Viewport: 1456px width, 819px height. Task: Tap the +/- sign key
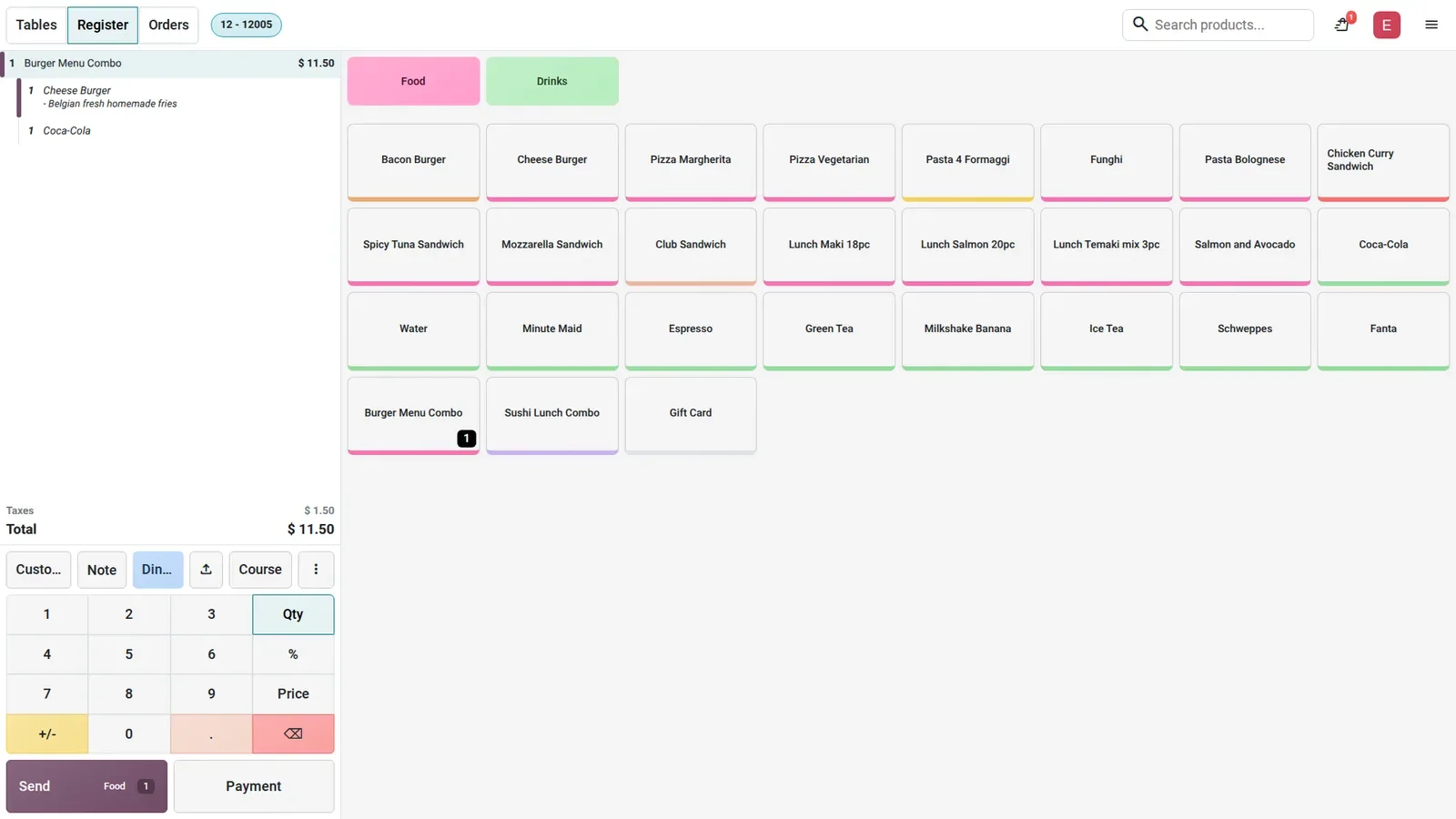pyautogui.click(x=47, y=733)
